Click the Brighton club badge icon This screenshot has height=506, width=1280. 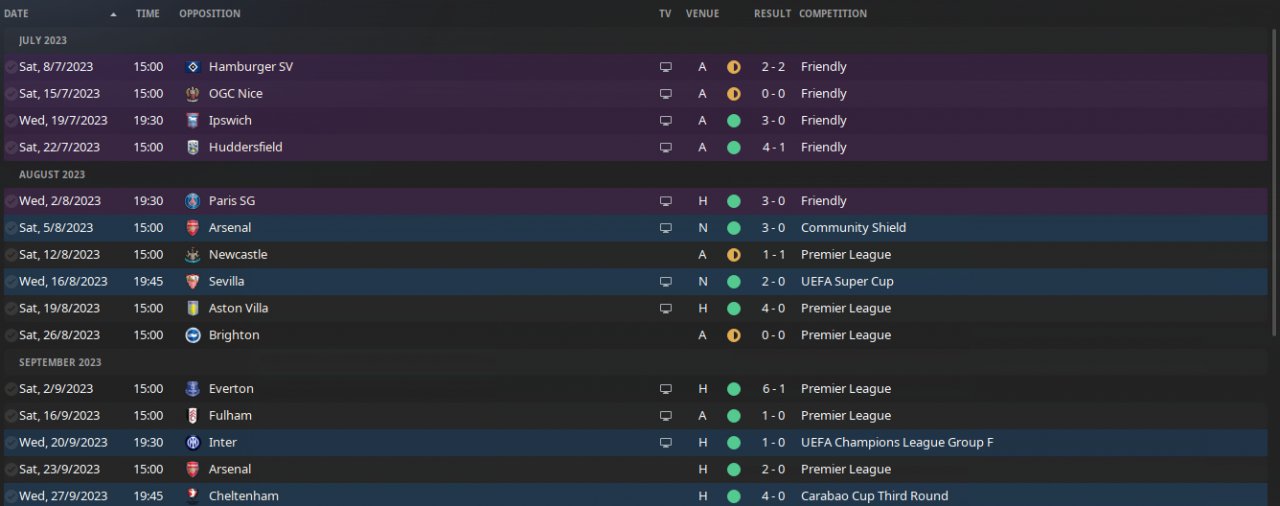[193, 336]
